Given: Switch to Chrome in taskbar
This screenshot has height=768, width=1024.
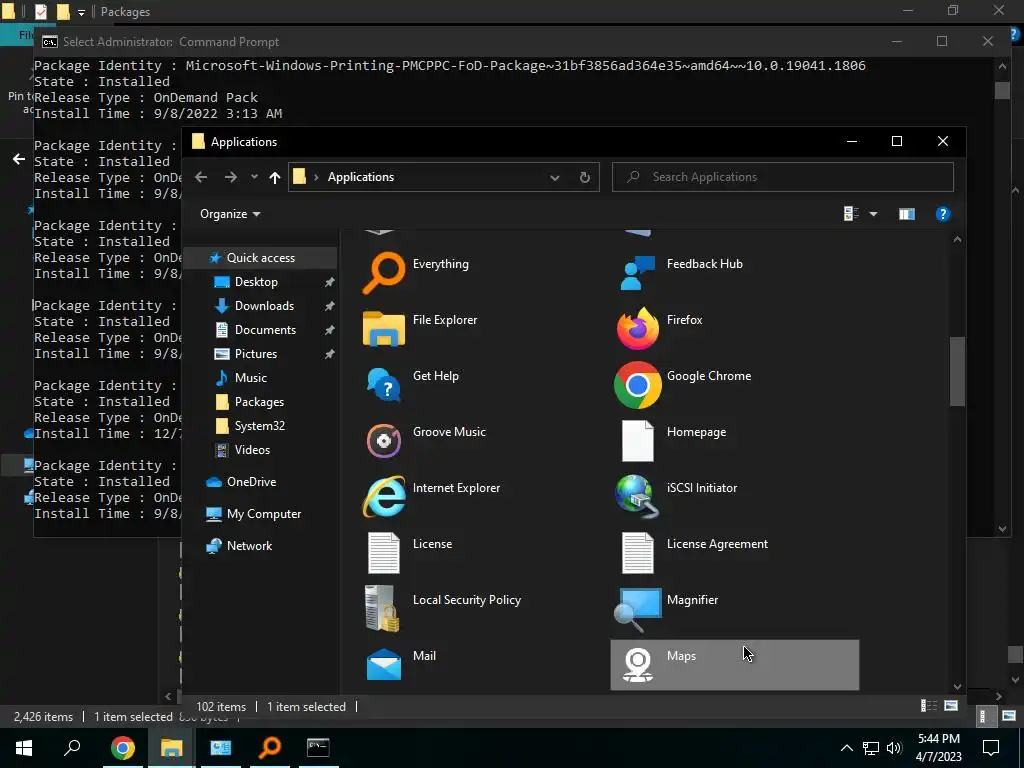Looking at the screenshot, I should pyautogui.click(x=123, y=748).
